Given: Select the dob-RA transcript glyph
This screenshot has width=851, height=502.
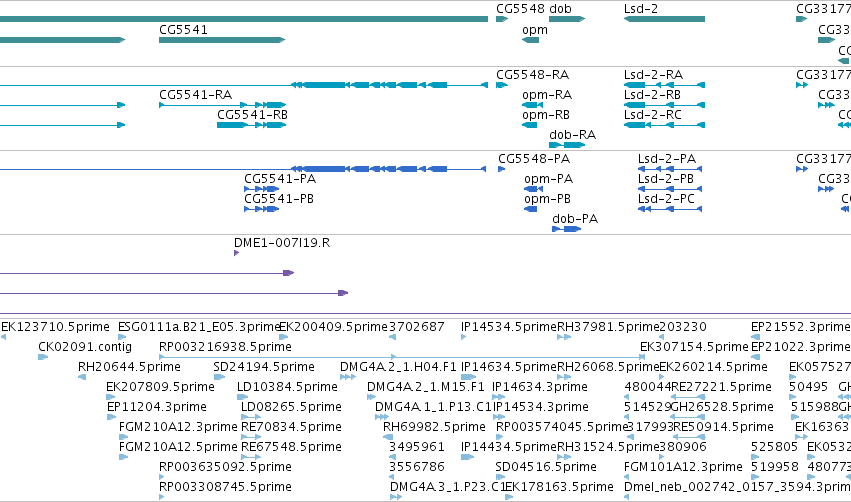Looking at the screenshot, I should click(567, 145).
